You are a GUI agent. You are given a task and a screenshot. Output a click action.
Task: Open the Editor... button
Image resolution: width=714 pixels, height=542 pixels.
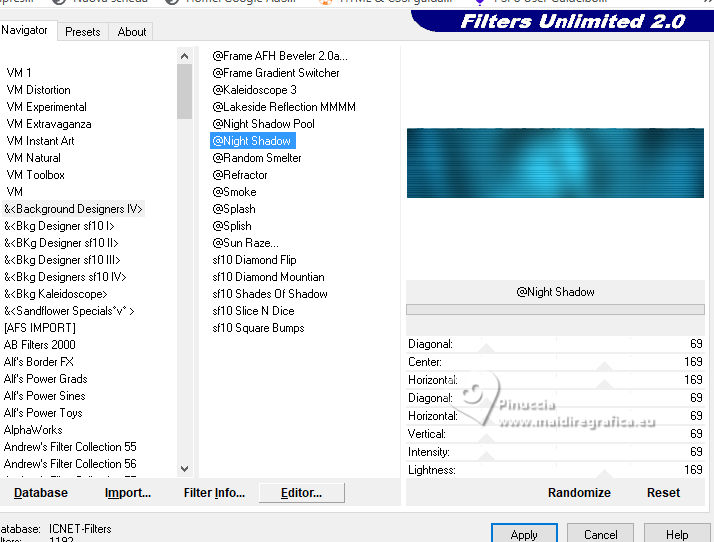point(301,493)
